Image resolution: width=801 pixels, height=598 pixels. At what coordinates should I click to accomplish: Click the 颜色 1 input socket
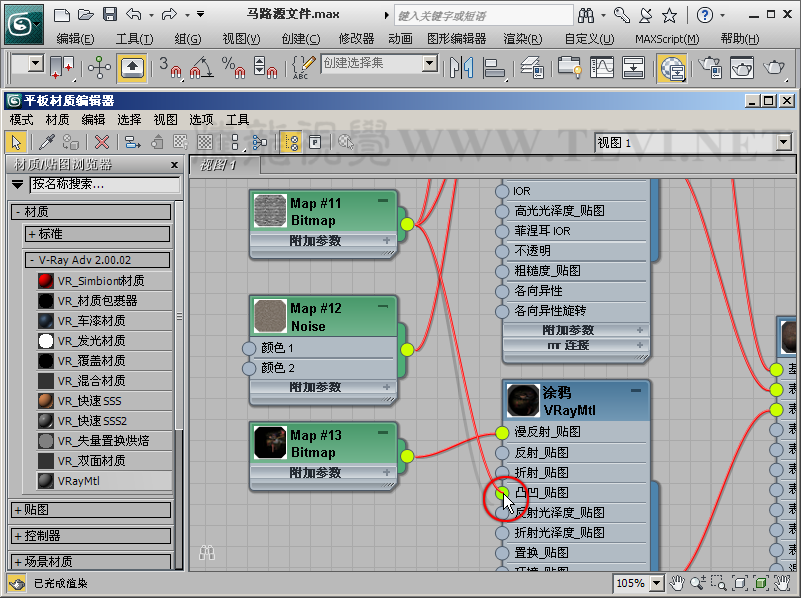click(x=250, y=348)
